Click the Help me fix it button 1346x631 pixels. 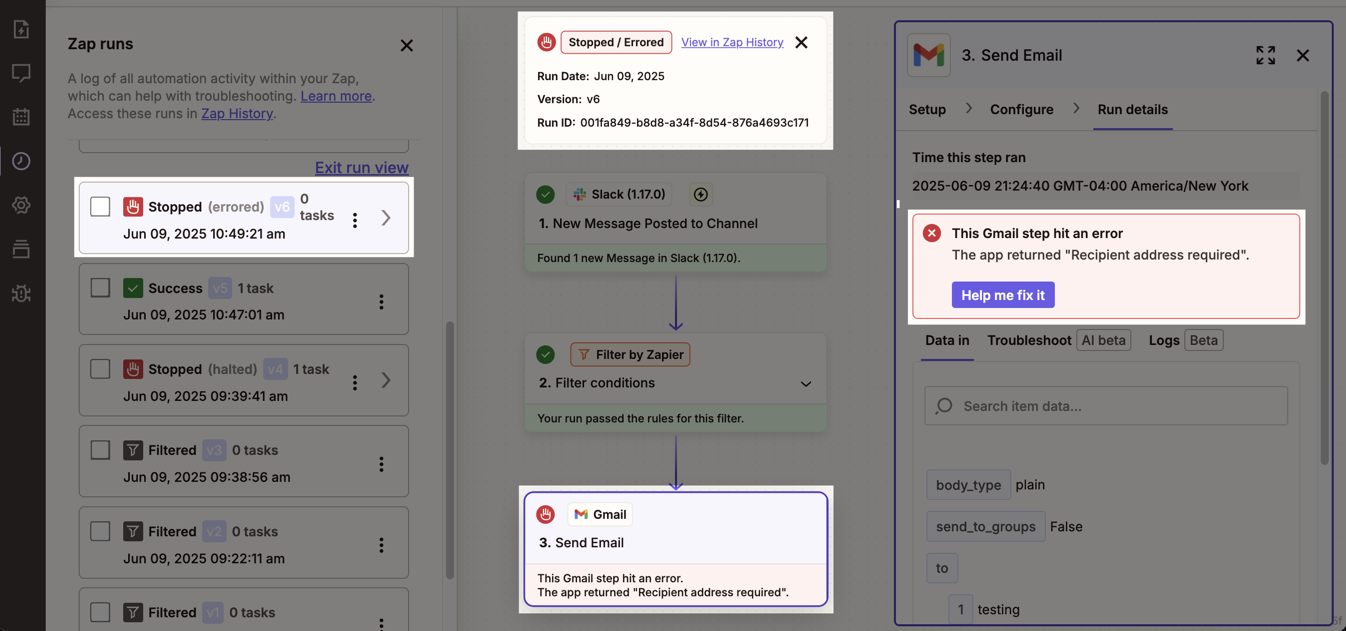[1003, 295]
